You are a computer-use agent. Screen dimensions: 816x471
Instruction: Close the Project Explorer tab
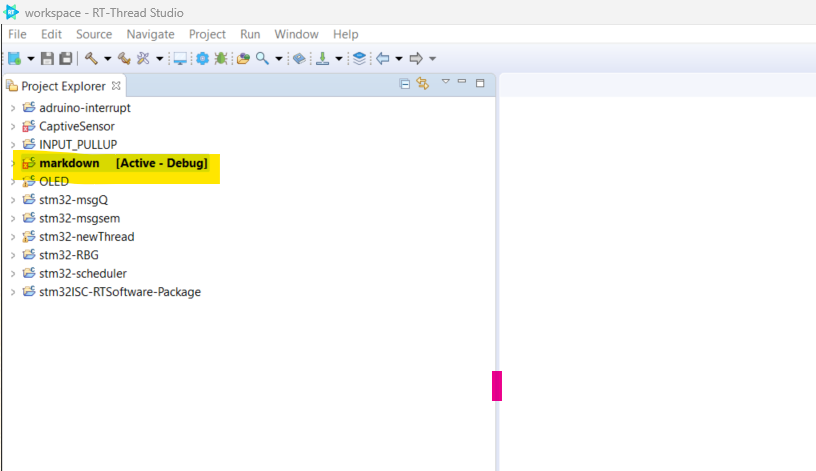[116, 86]
